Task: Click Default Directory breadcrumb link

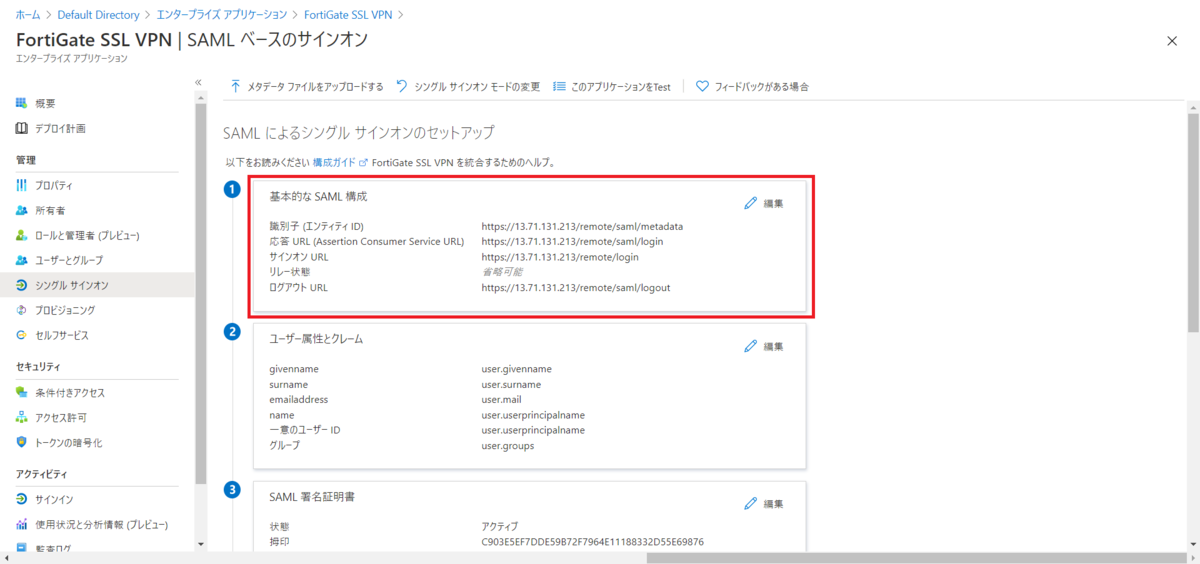Action: pos(98,15)
